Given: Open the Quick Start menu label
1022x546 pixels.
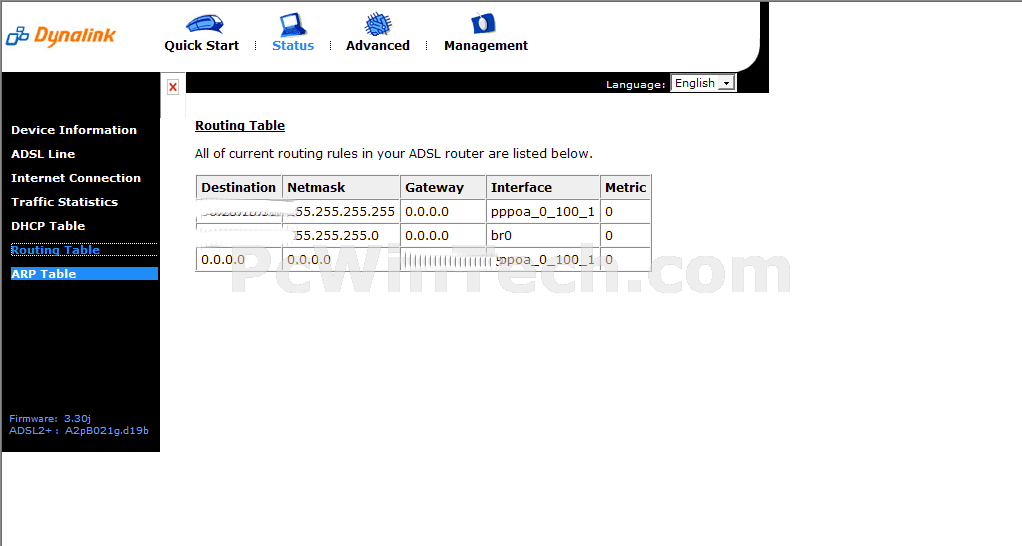Looking at the screenshot, I should click(x=202, y=46).
